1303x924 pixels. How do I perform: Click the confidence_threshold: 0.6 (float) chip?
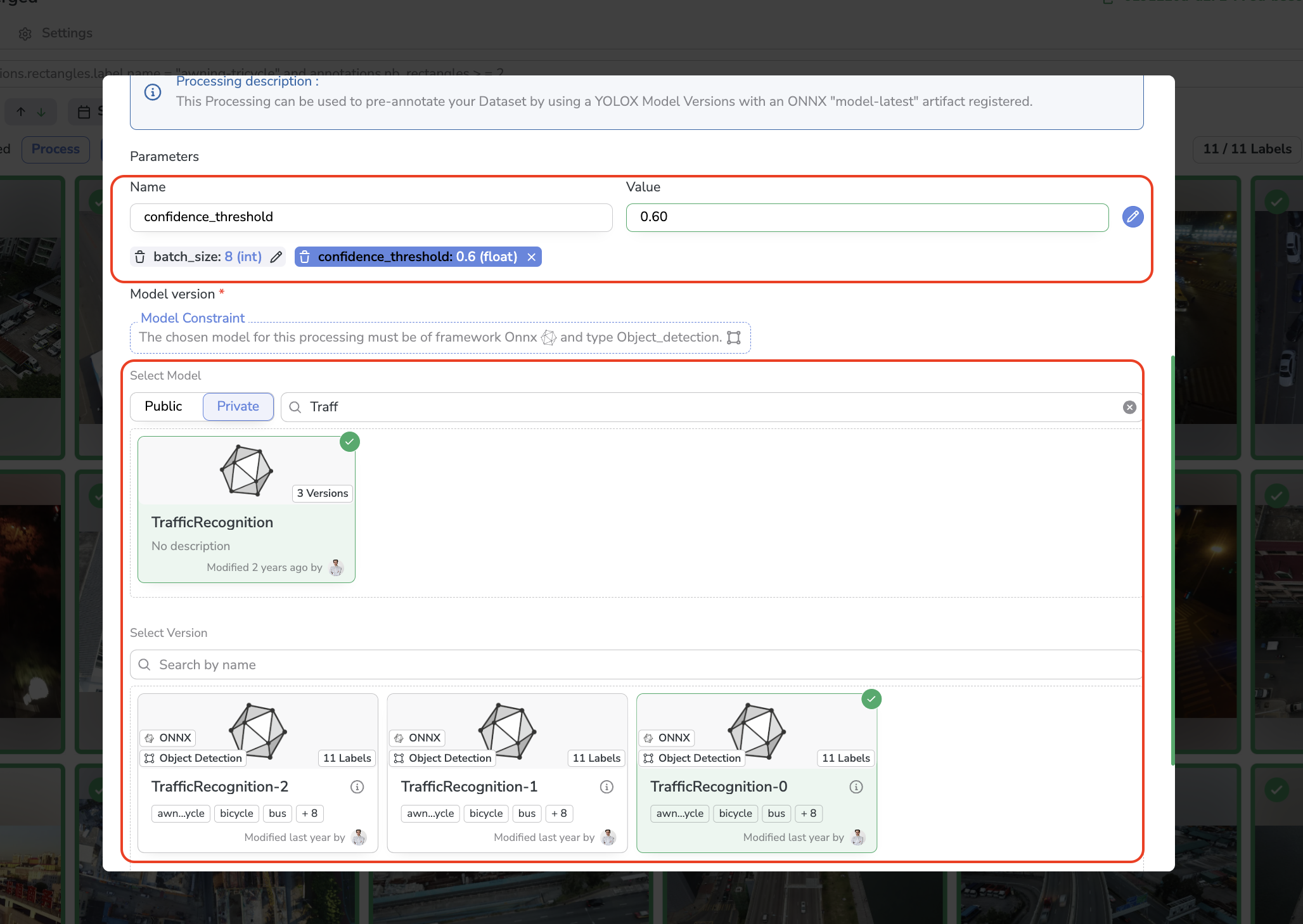point(418,257)
